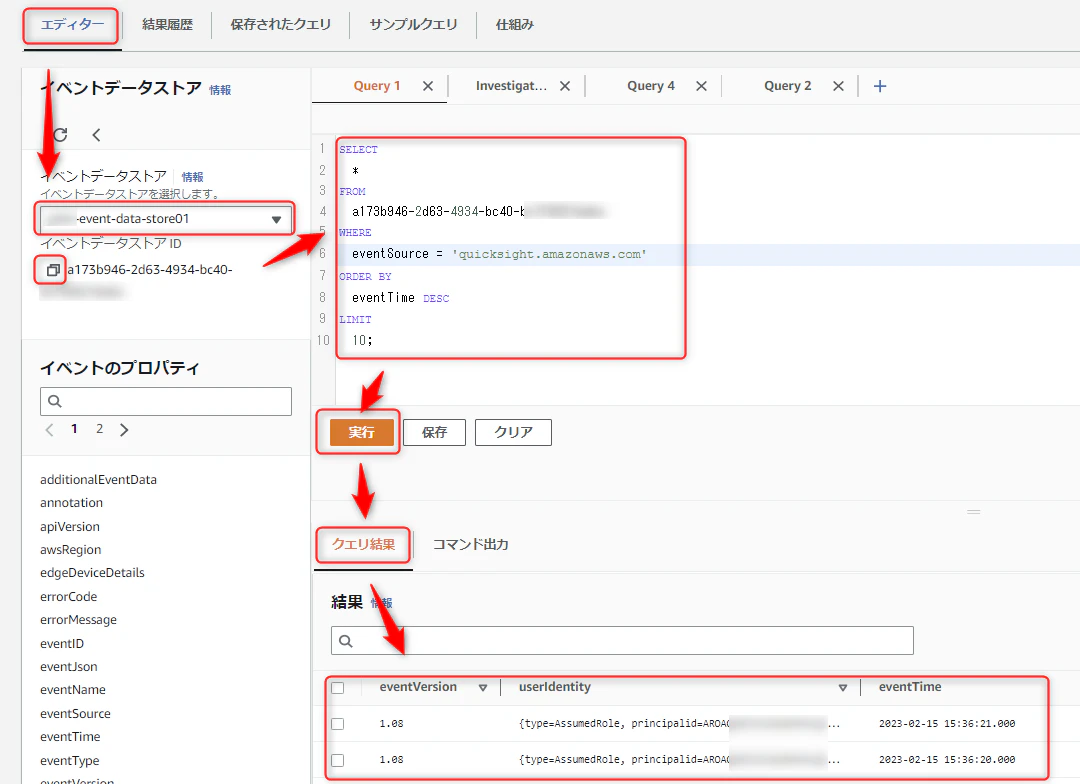
Task: Click the 情報 link beside the イベントデータストア field label
Action: (x=192, y=177)
